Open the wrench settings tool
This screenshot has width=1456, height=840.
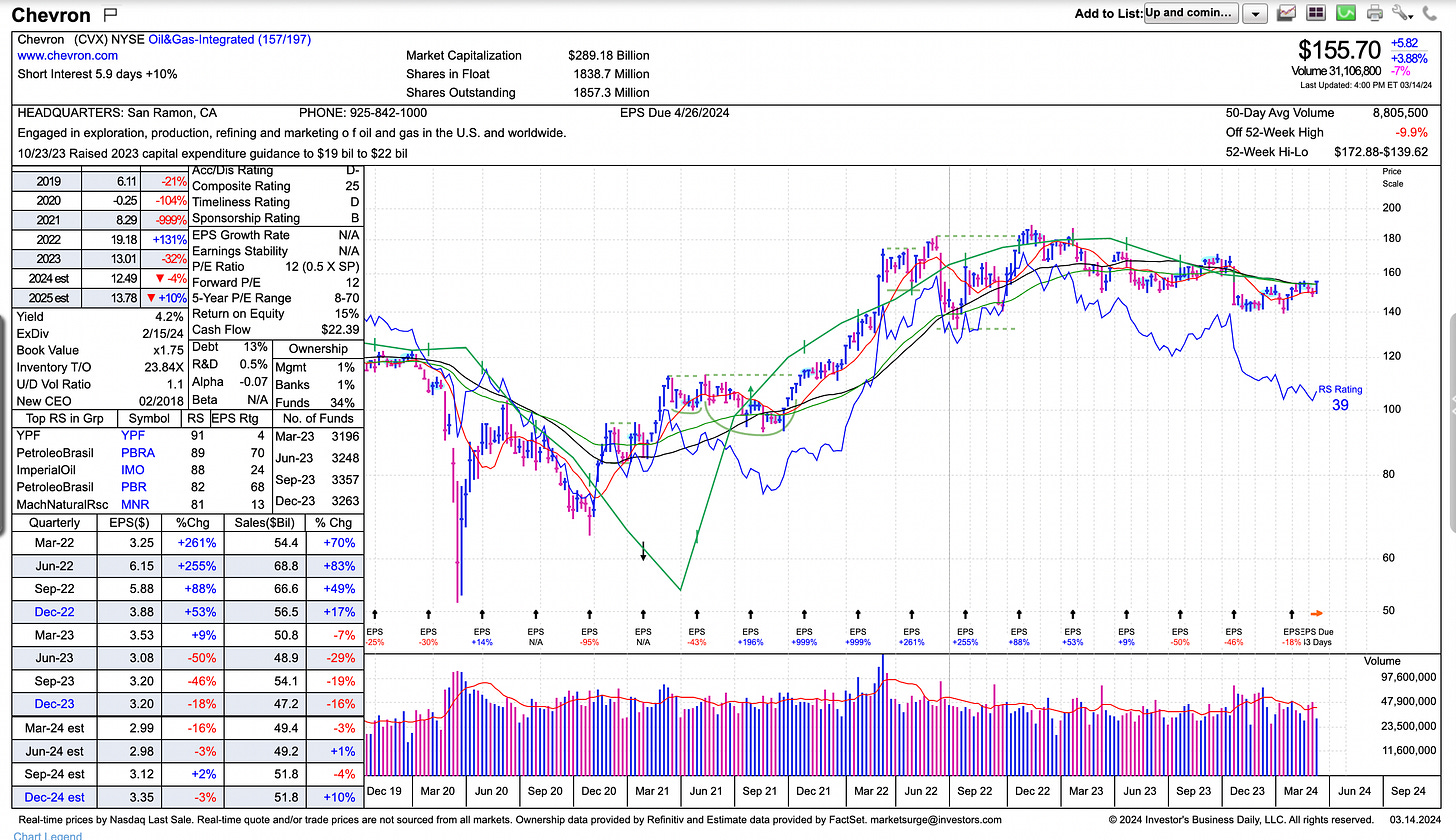(1403, 13)
